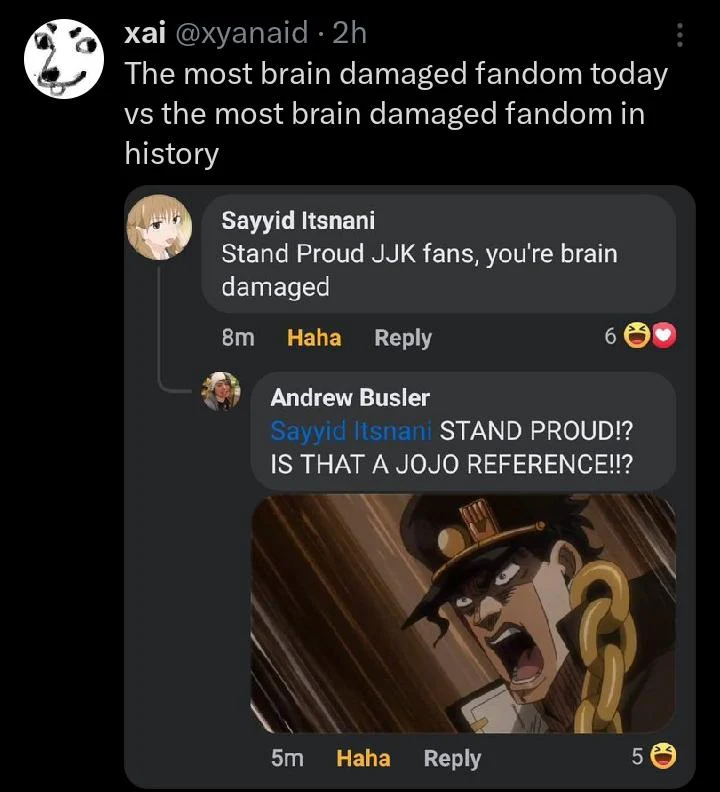Open Sayyid Itsnani's anime avatar
This screenshot has height=792, width=720.
click(159, 227)
